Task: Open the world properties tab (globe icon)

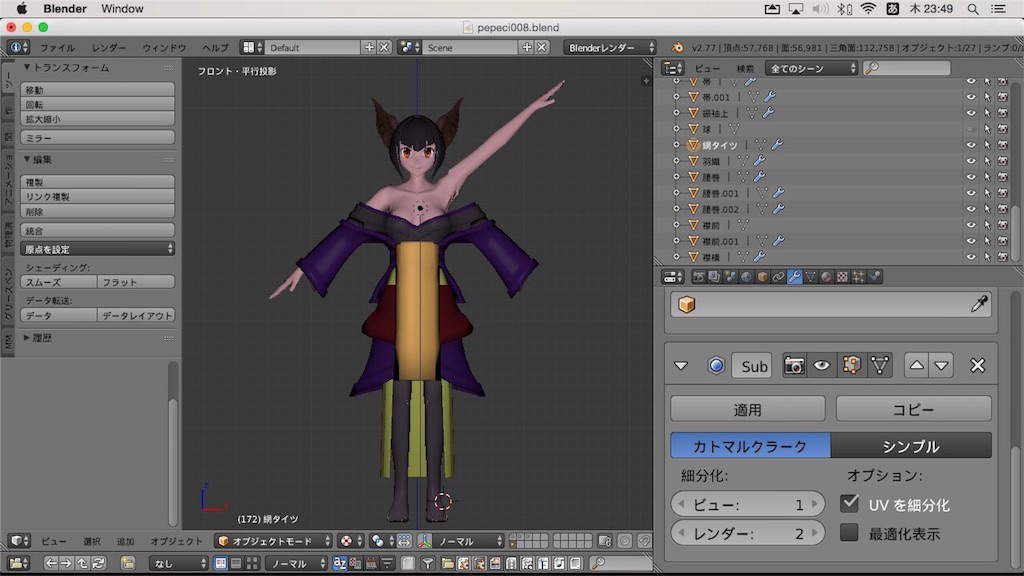Action: point(746,277)
